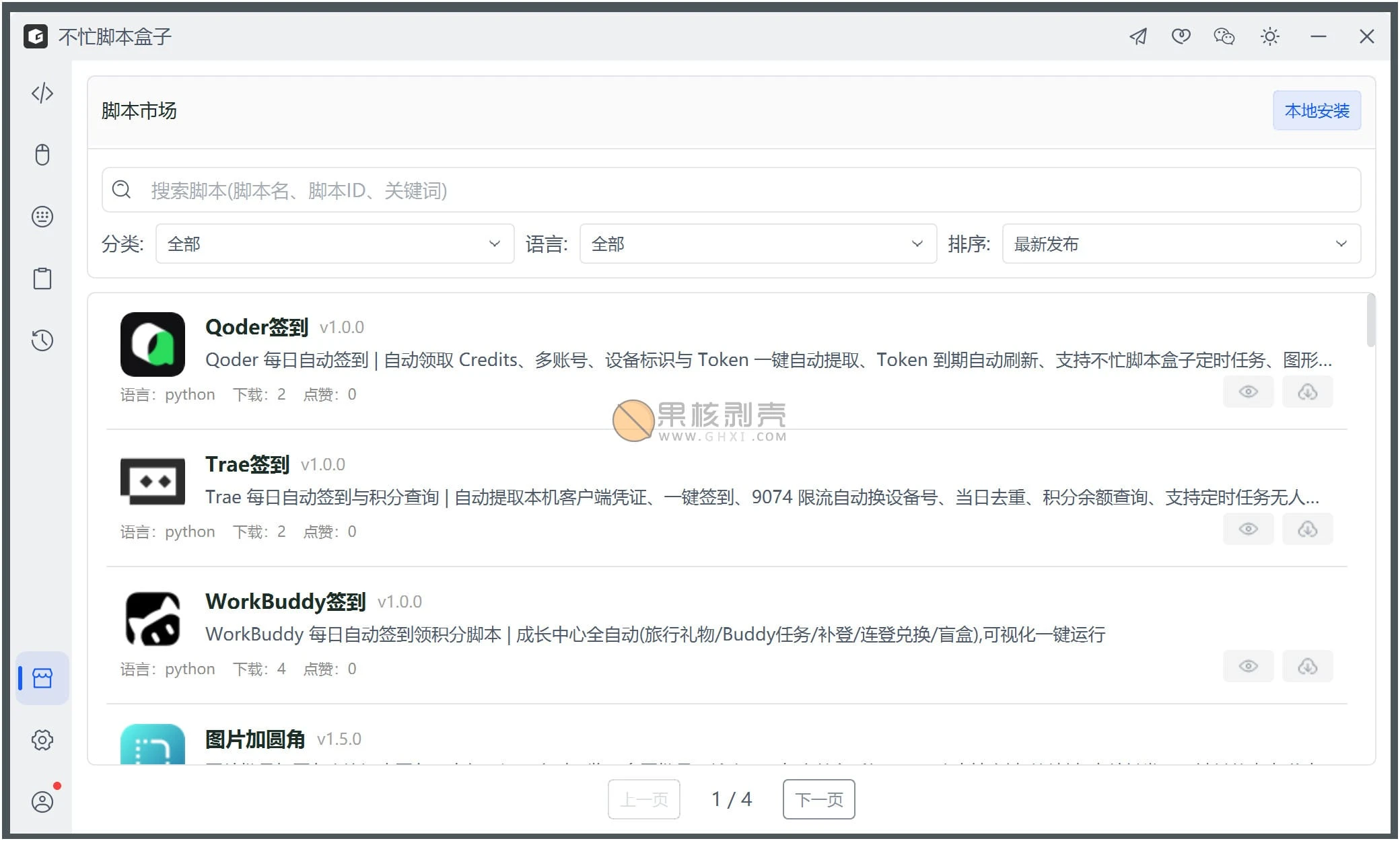Screen dimensions: 1400x841
Task: Download the Qoder签到 script
Action: tap(1308, 392)
